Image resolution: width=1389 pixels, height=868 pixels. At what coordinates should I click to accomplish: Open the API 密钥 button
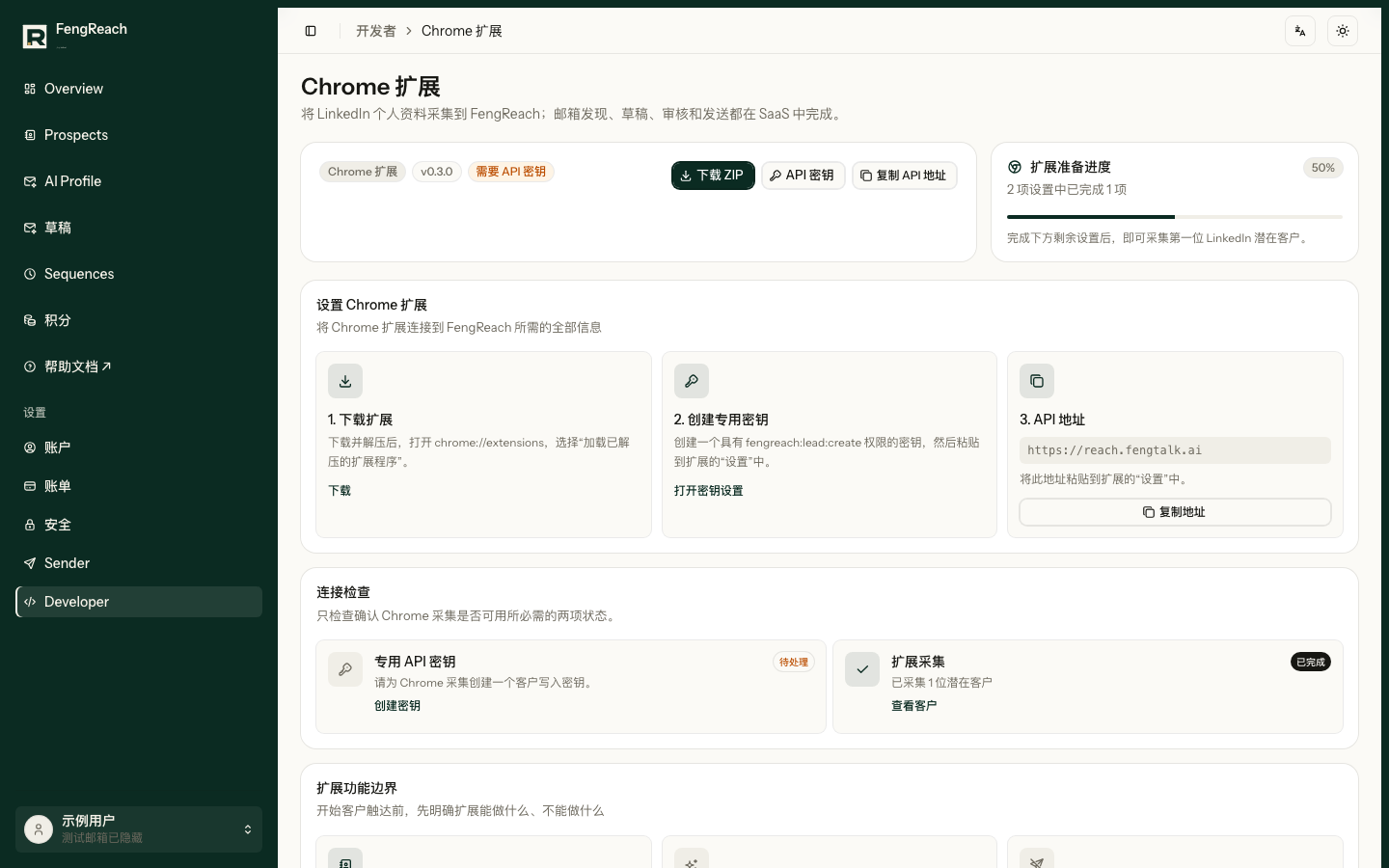point(803,176)
